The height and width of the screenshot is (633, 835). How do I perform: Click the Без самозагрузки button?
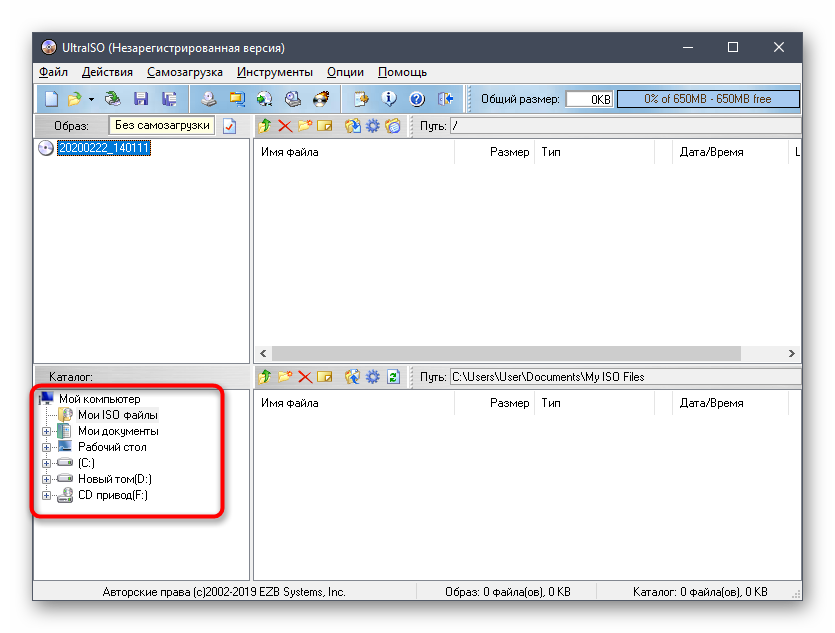tap(162, 126)
